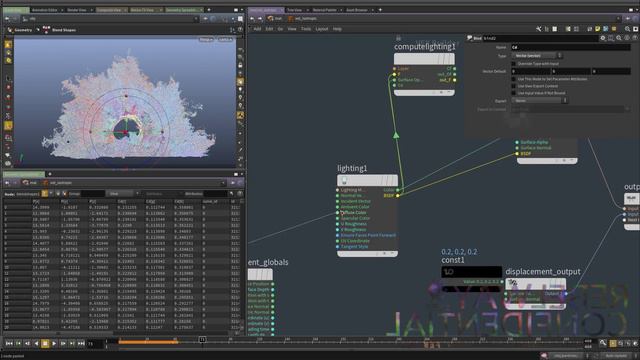
Task: Open the Go menu in network editor
Action: pyautogui.click(x=280, y=29)
